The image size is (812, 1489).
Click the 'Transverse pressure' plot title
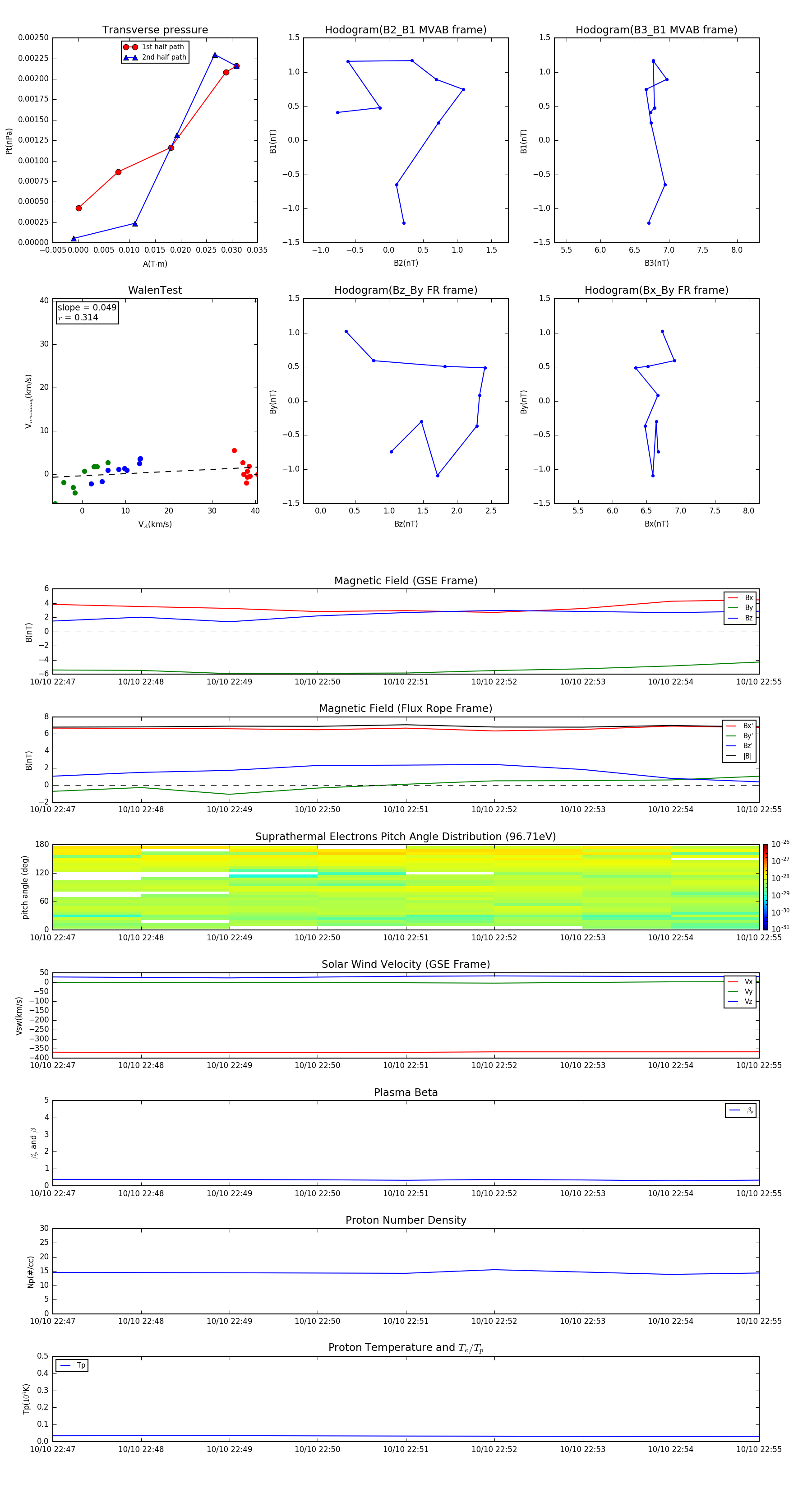[155, 30]
